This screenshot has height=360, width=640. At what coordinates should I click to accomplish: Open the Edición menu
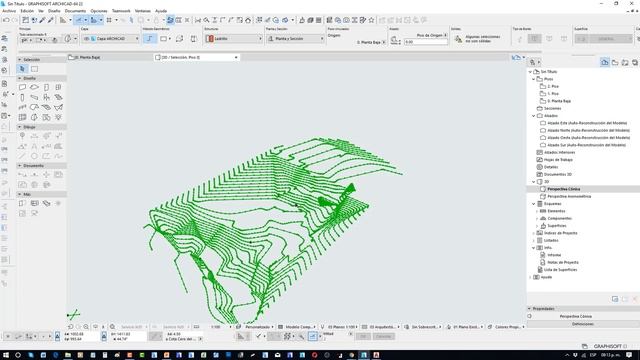[27, 11]
